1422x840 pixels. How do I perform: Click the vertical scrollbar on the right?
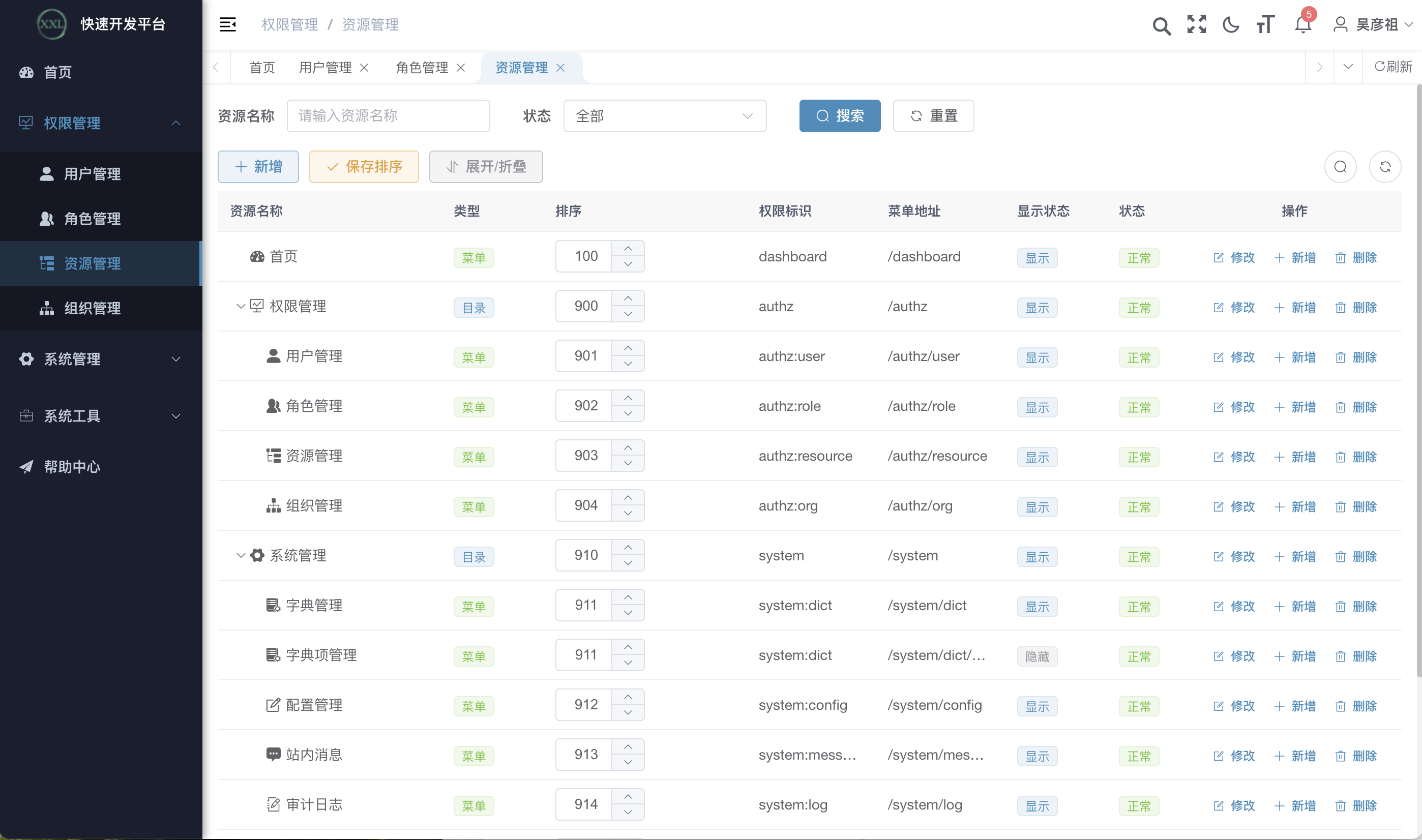coord(1418,380)
